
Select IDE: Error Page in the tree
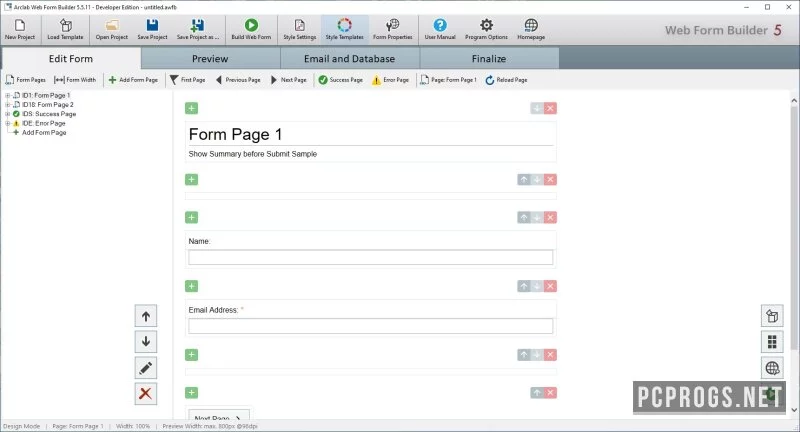[43, 123]
